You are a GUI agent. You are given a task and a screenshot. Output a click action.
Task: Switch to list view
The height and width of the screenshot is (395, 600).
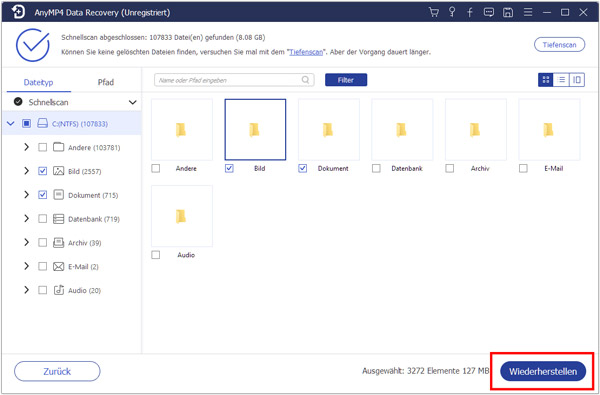[x=561, y=80]
